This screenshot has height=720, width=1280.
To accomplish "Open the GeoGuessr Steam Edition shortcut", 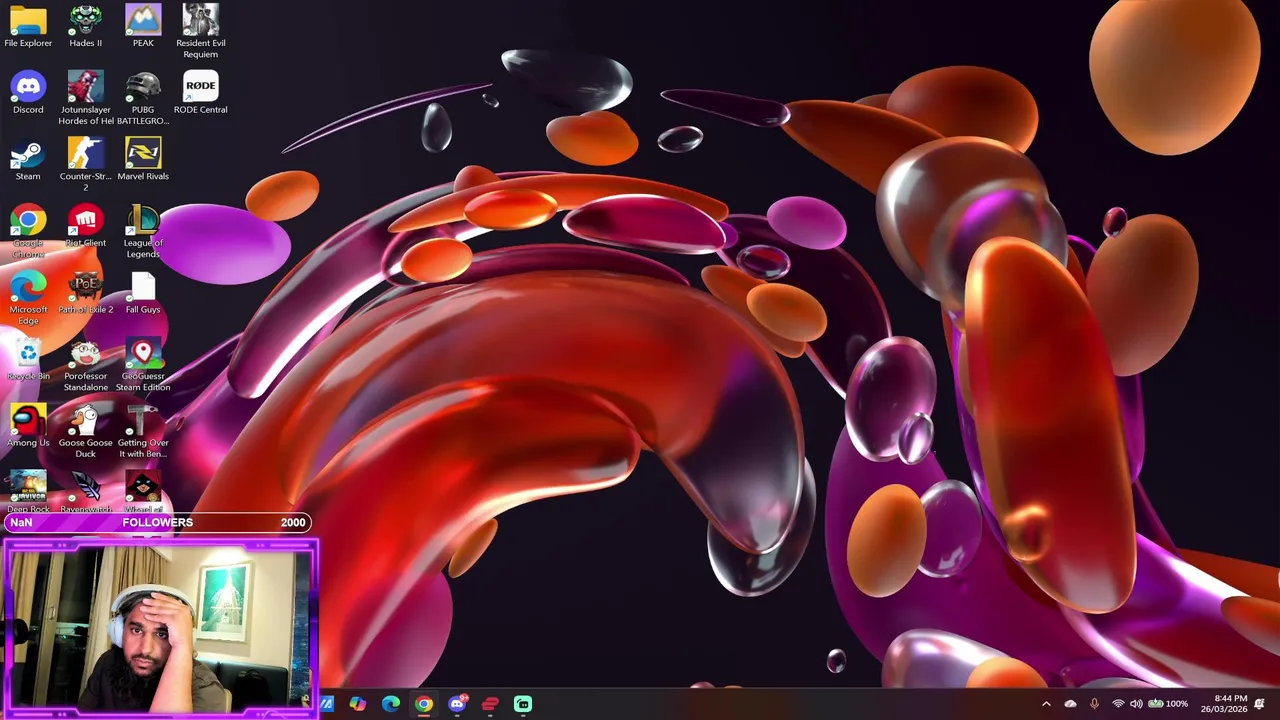I will (143, 365).
